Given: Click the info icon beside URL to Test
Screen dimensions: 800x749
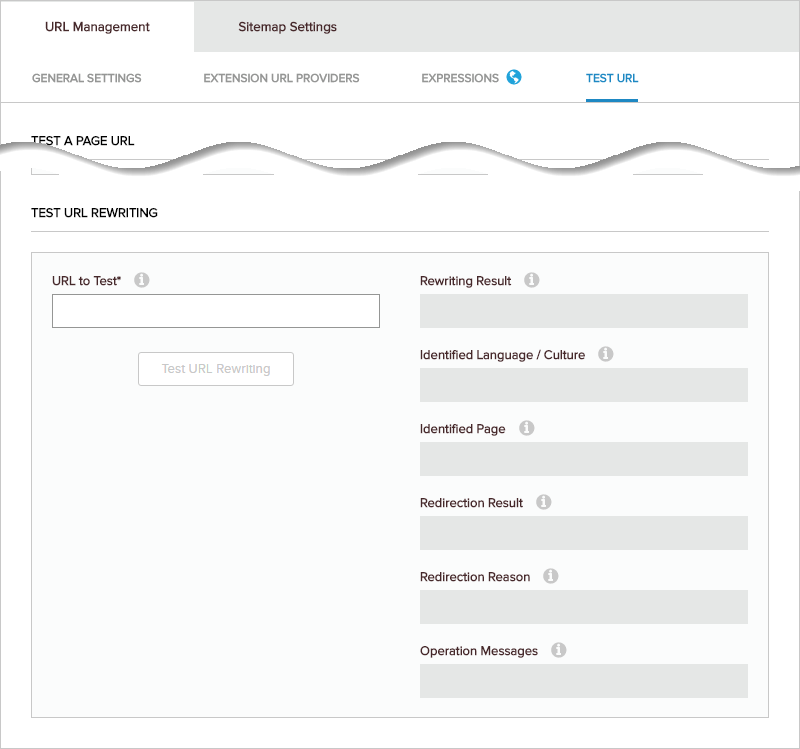Looking at the screenshot, I should tap(141, 280).
